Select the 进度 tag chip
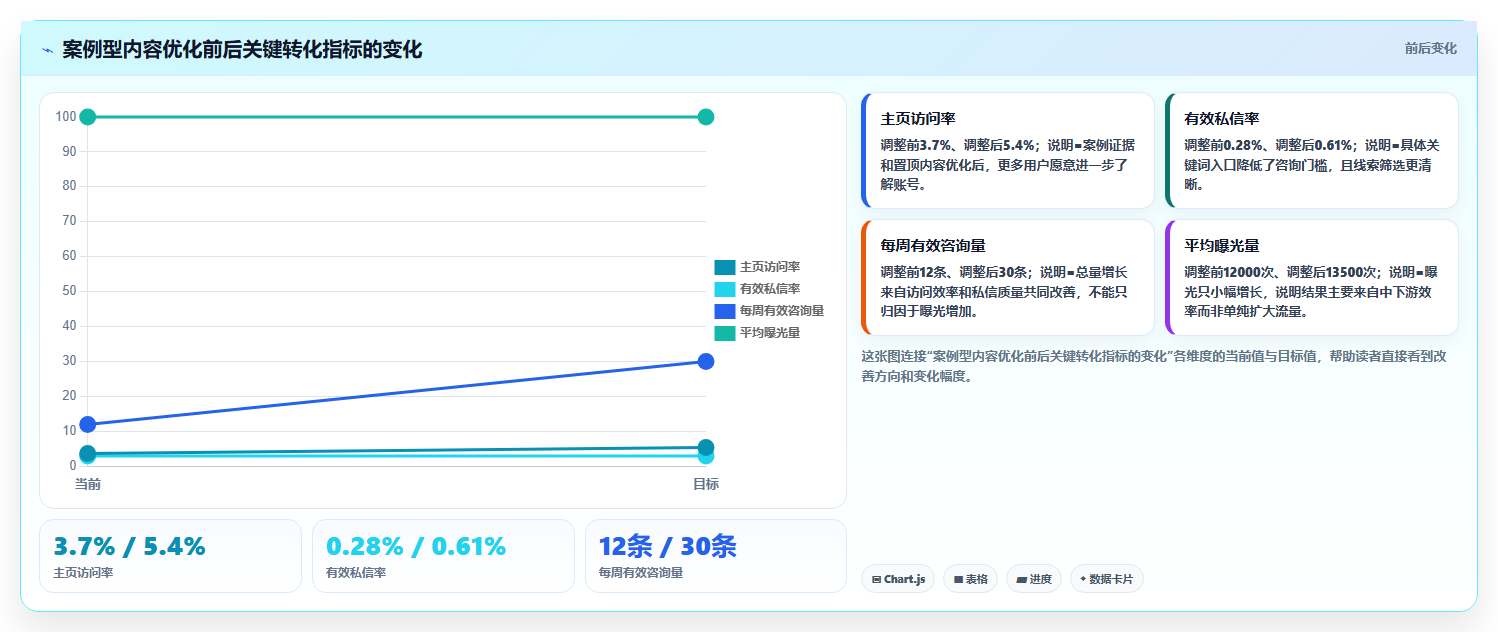Screen dimensions: 1498x632 [1034, 579]
